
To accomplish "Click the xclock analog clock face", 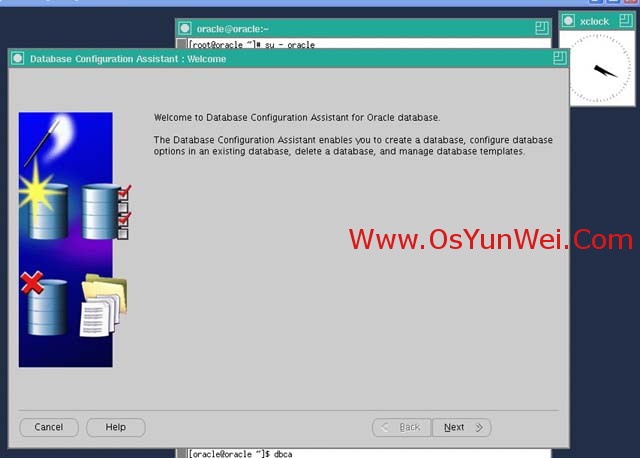I will click(x=600, y=69).
